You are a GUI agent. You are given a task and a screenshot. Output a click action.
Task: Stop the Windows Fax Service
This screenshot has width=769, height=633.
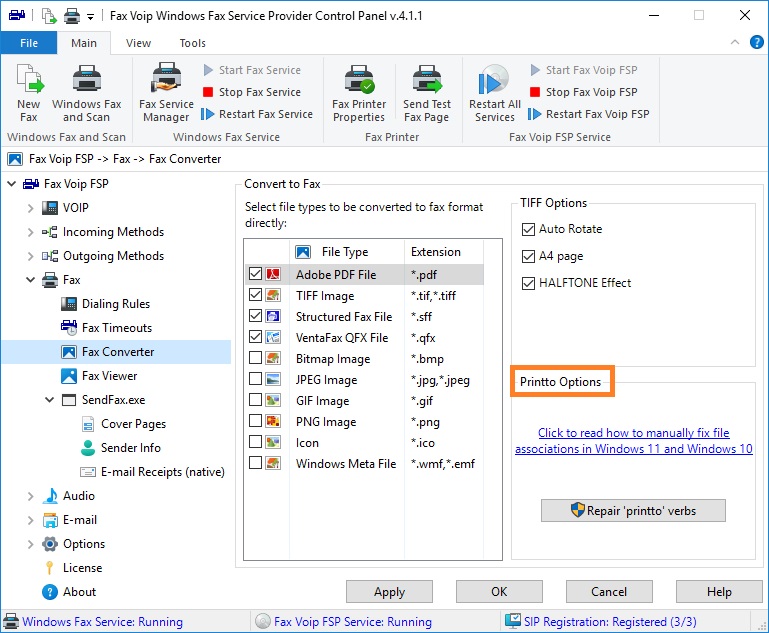pos(252,92)
